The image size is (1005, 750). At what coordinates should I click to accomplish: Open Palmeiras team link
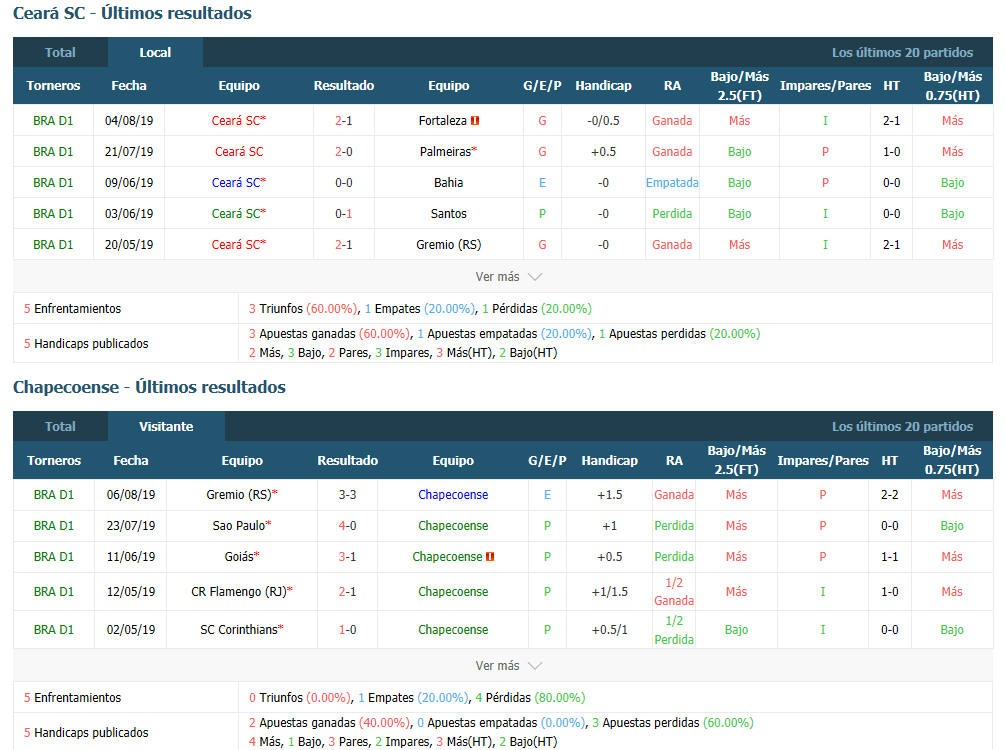(445, 152)
